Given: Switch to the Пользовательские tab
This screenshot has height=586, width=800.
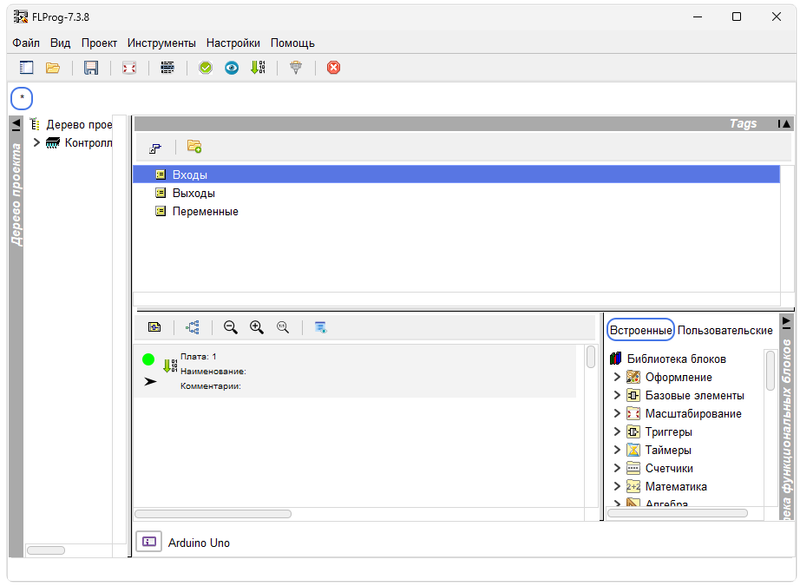Looking at the screenshot, I should click(x=725, y=330).
